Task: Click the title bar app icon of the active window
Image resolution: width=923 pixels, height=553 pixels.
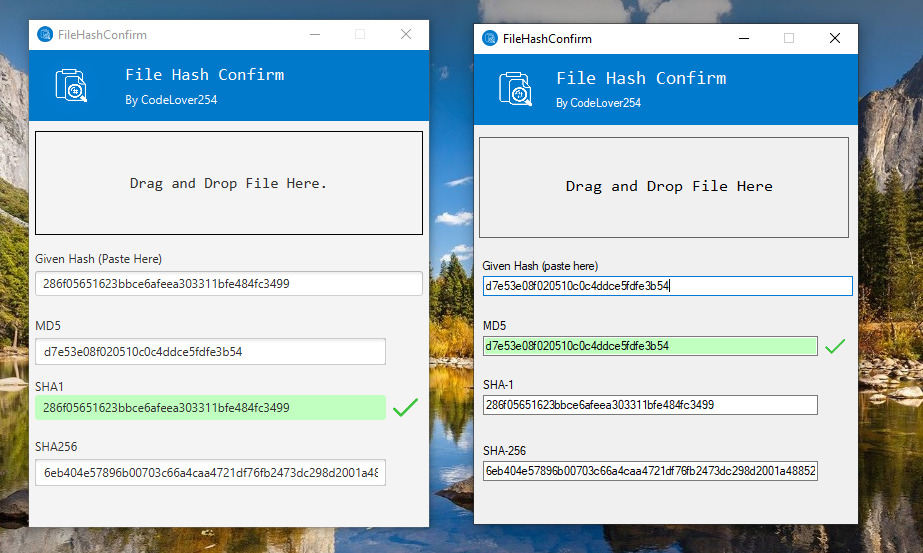Action: click(x=490, y=39)
